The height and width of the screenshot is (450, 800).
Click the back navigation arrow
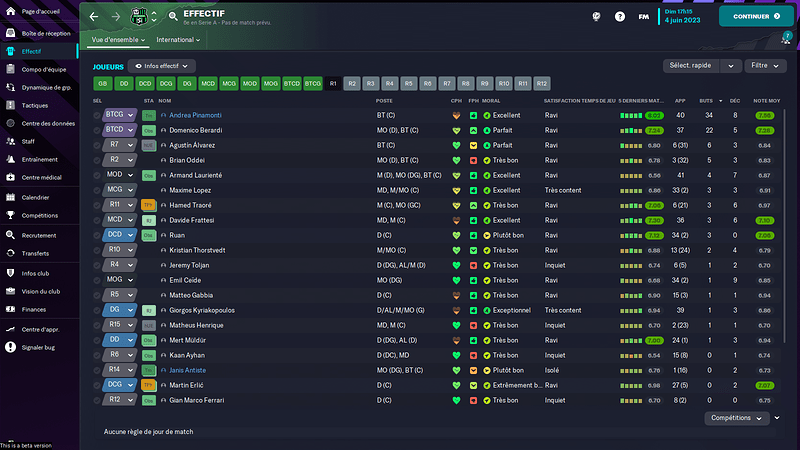(94, 17)
